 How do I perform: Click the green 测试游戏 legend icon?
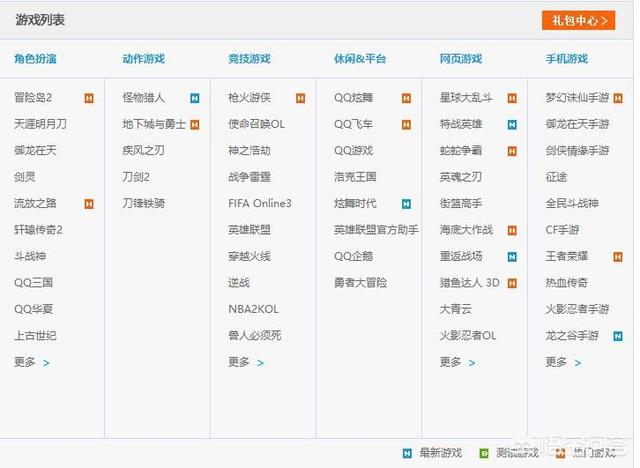(484, 453)
